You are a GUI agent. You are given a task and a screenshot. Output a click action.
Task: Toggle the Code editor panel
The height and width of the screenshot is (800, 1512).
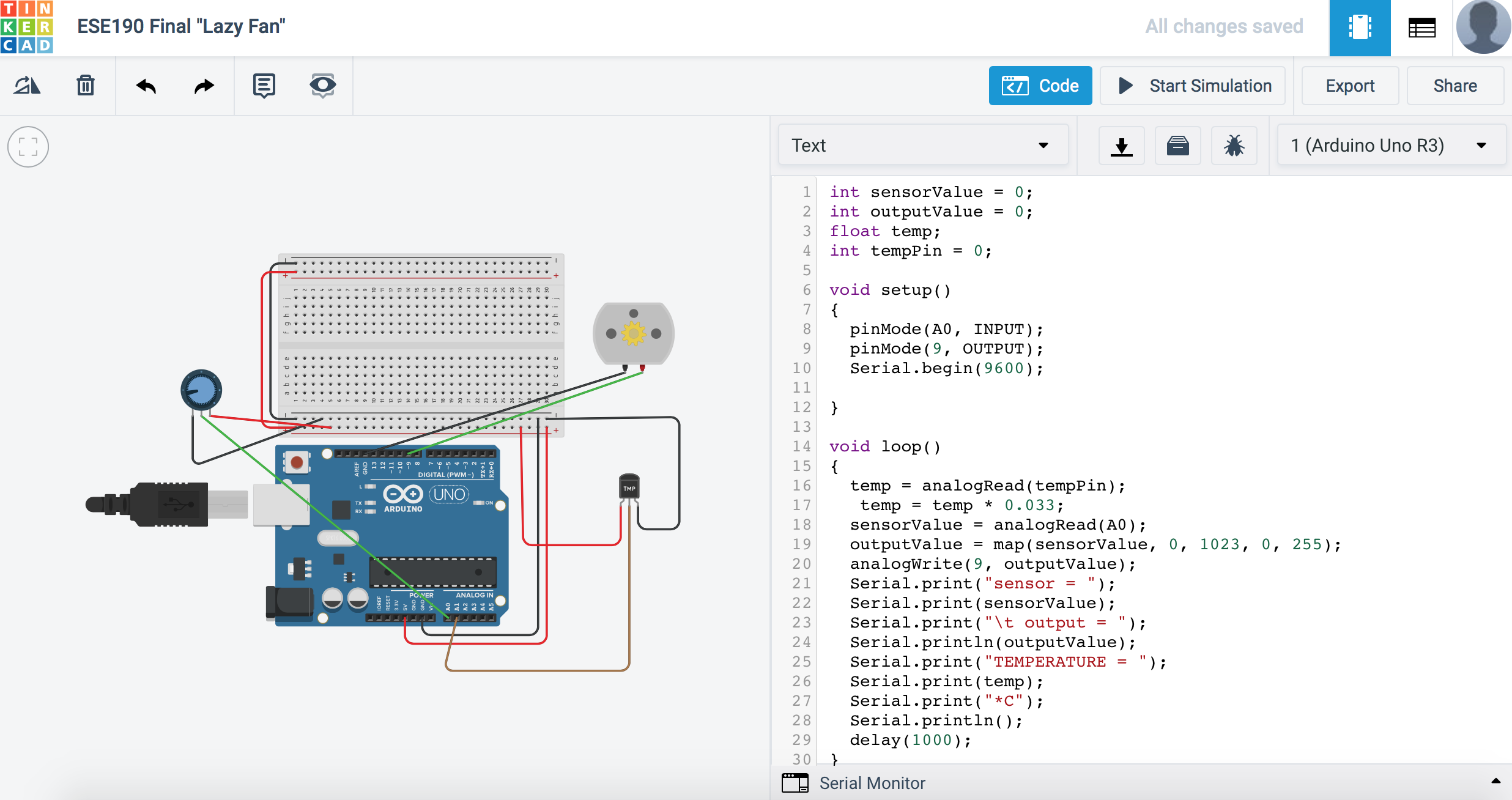(x=1040, y=86)
